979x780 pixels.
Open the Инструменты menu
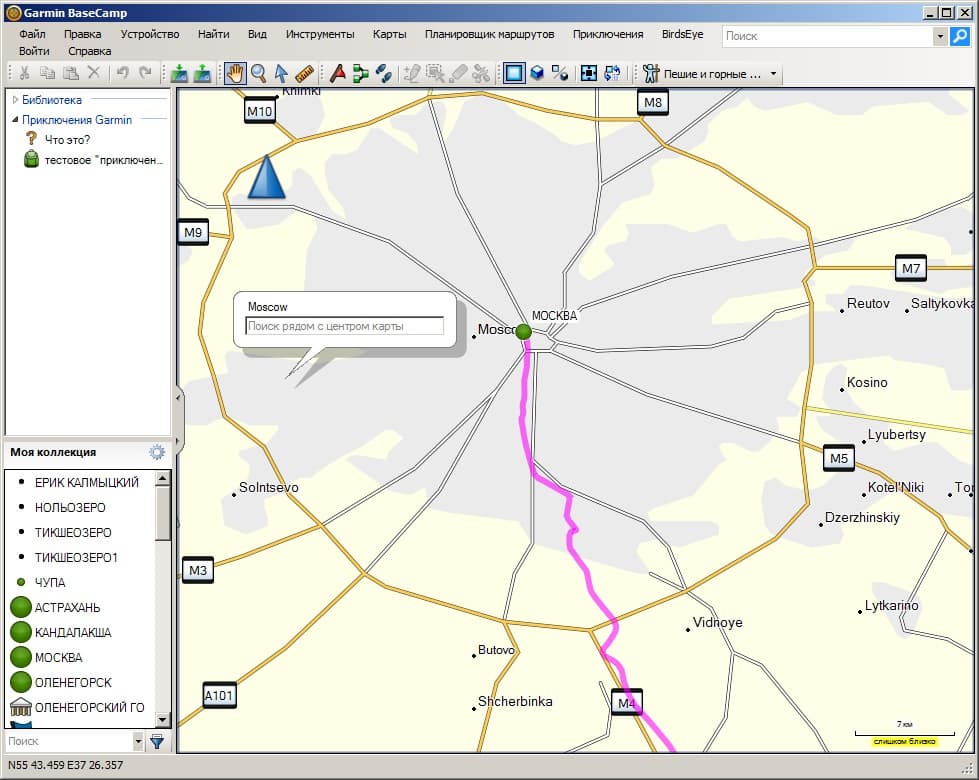[320, 34]
